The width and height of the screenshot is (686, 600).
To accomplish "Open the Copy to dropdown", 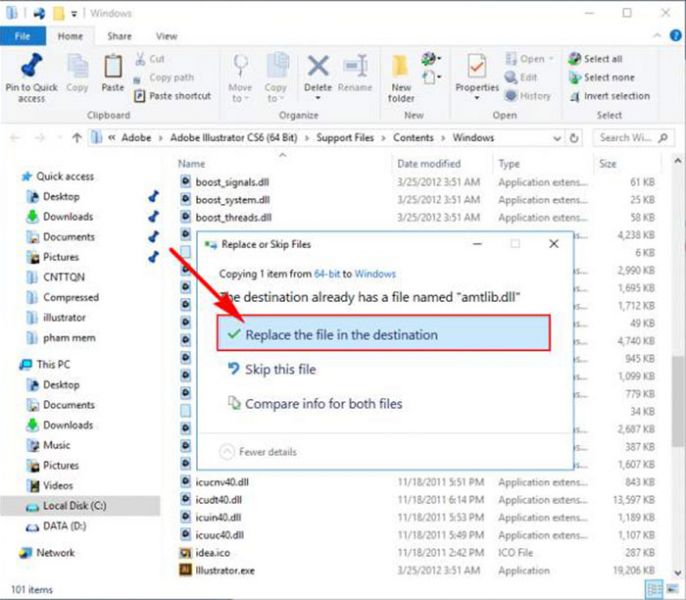I will coord(276,78).
